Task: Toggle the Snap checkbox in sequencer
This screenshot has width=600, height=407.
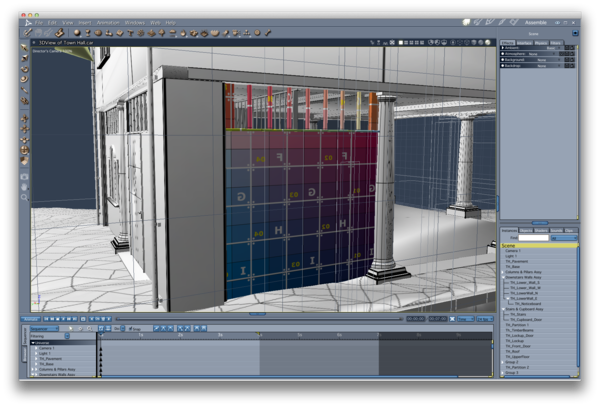Action: pyautogui.click(x=130, y=329)
